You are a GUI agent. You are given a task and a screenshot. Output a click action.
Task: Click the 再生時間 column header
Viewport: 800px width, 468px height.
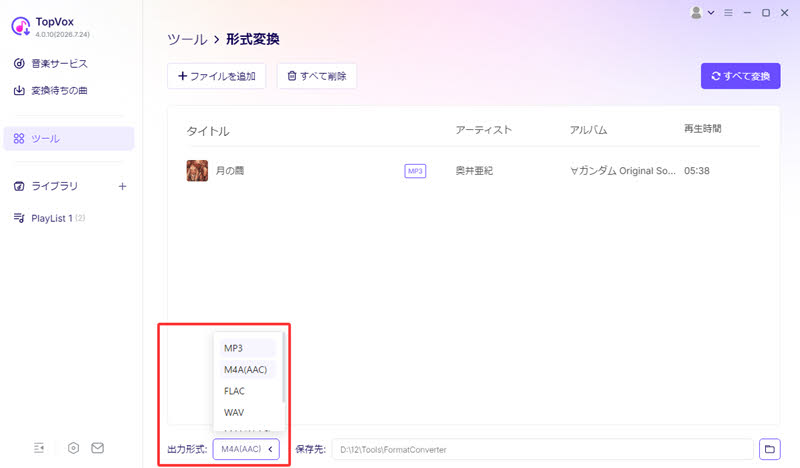click(x=703, y=129)
